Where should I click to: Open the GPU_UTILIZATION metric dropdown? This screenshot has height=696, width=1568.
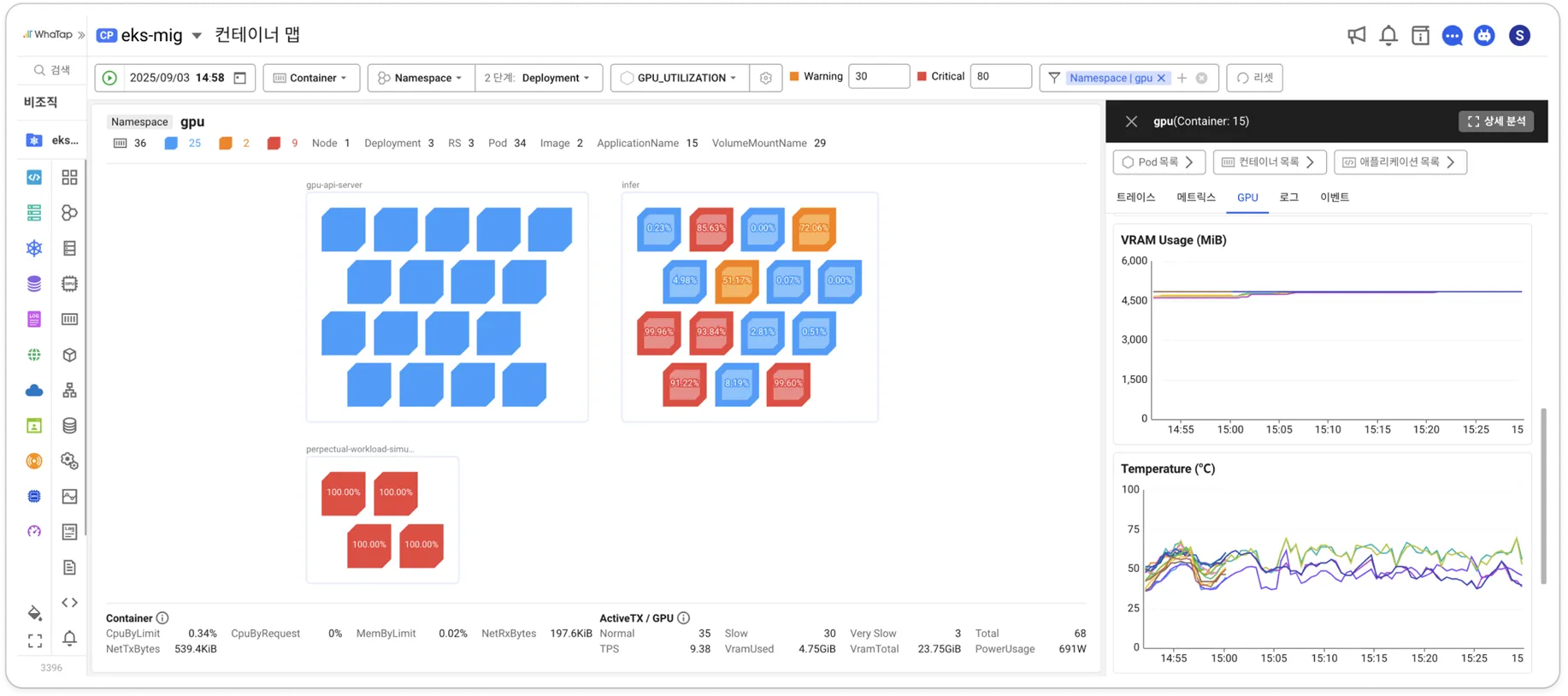(x=680, y=78)
